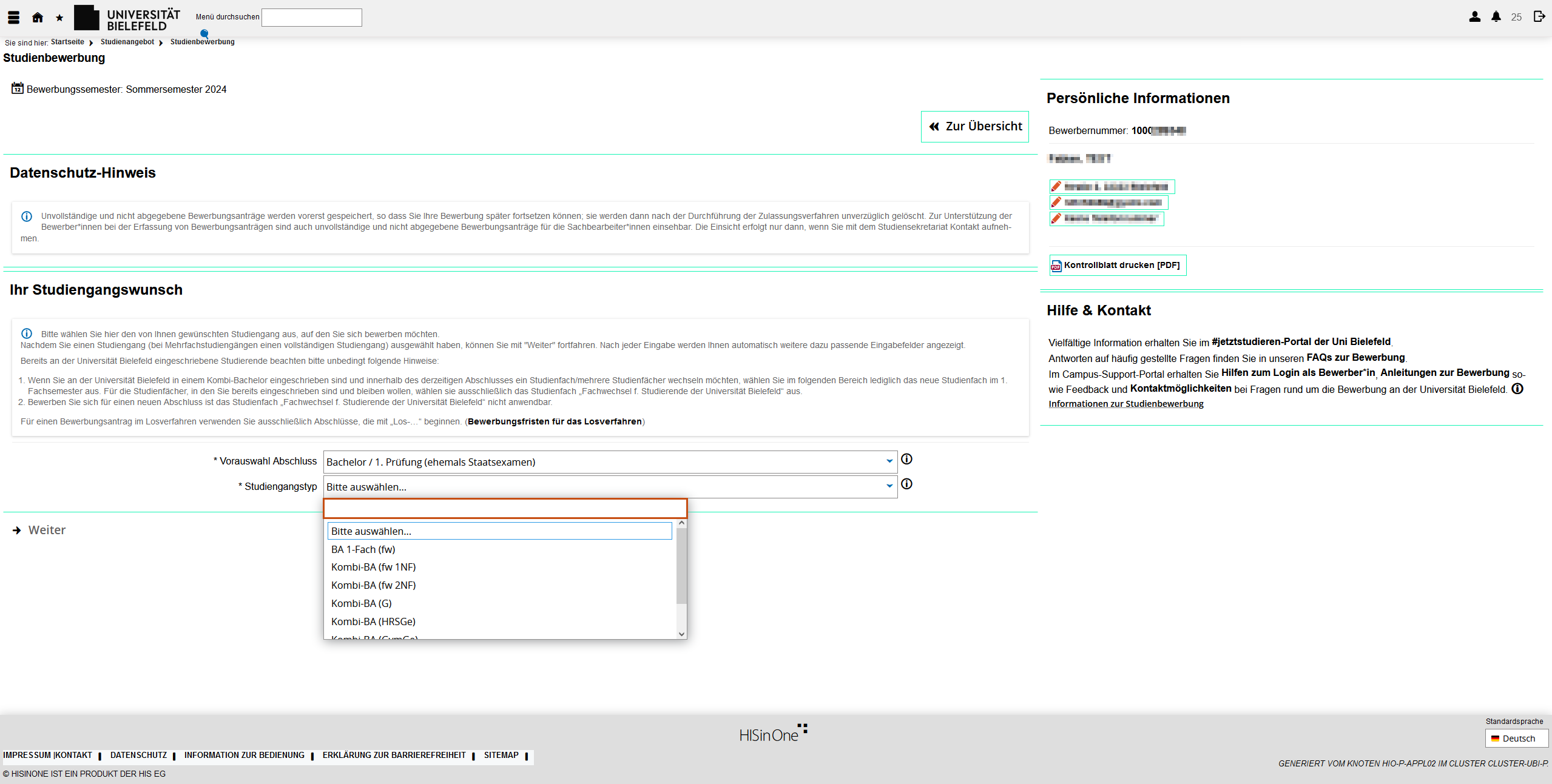Open the user profile icon
Screen dimensions: 1552x784
(x=1474, y=17)
